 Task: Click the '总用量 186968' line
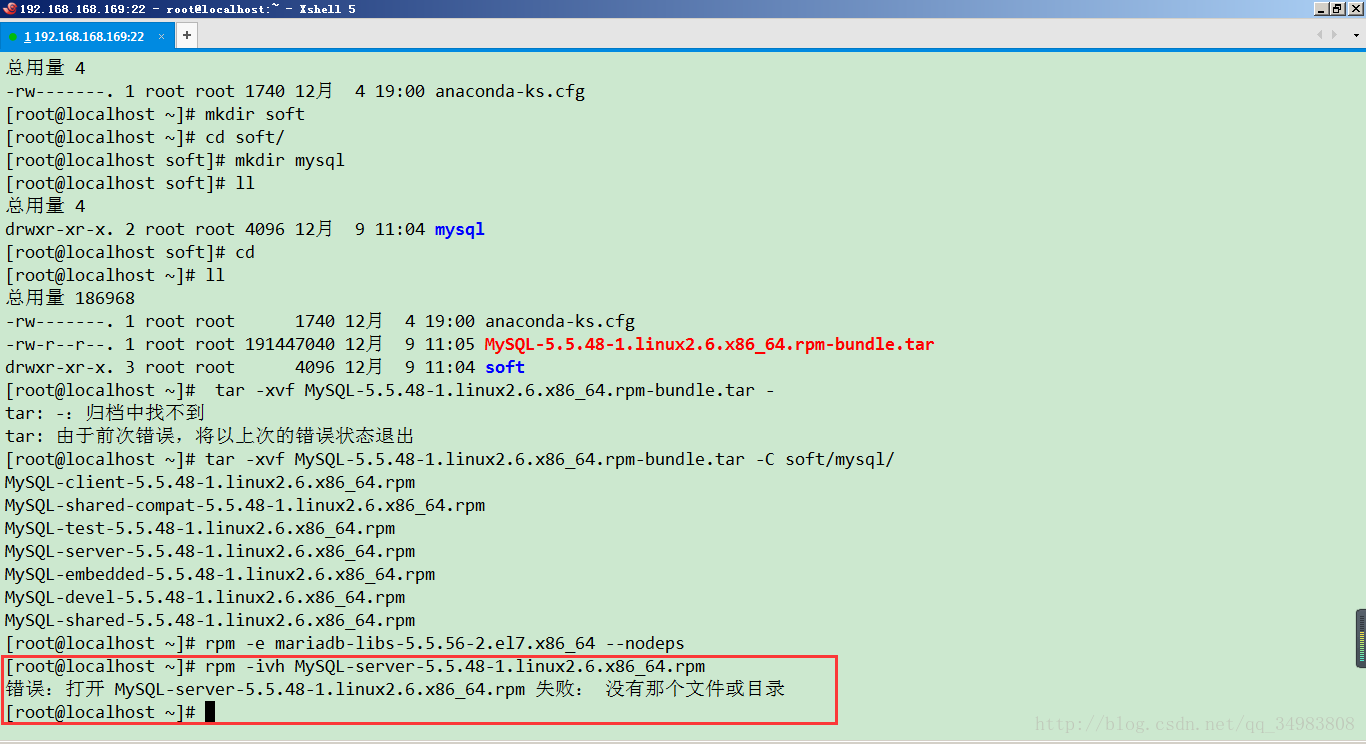(69, 298)
